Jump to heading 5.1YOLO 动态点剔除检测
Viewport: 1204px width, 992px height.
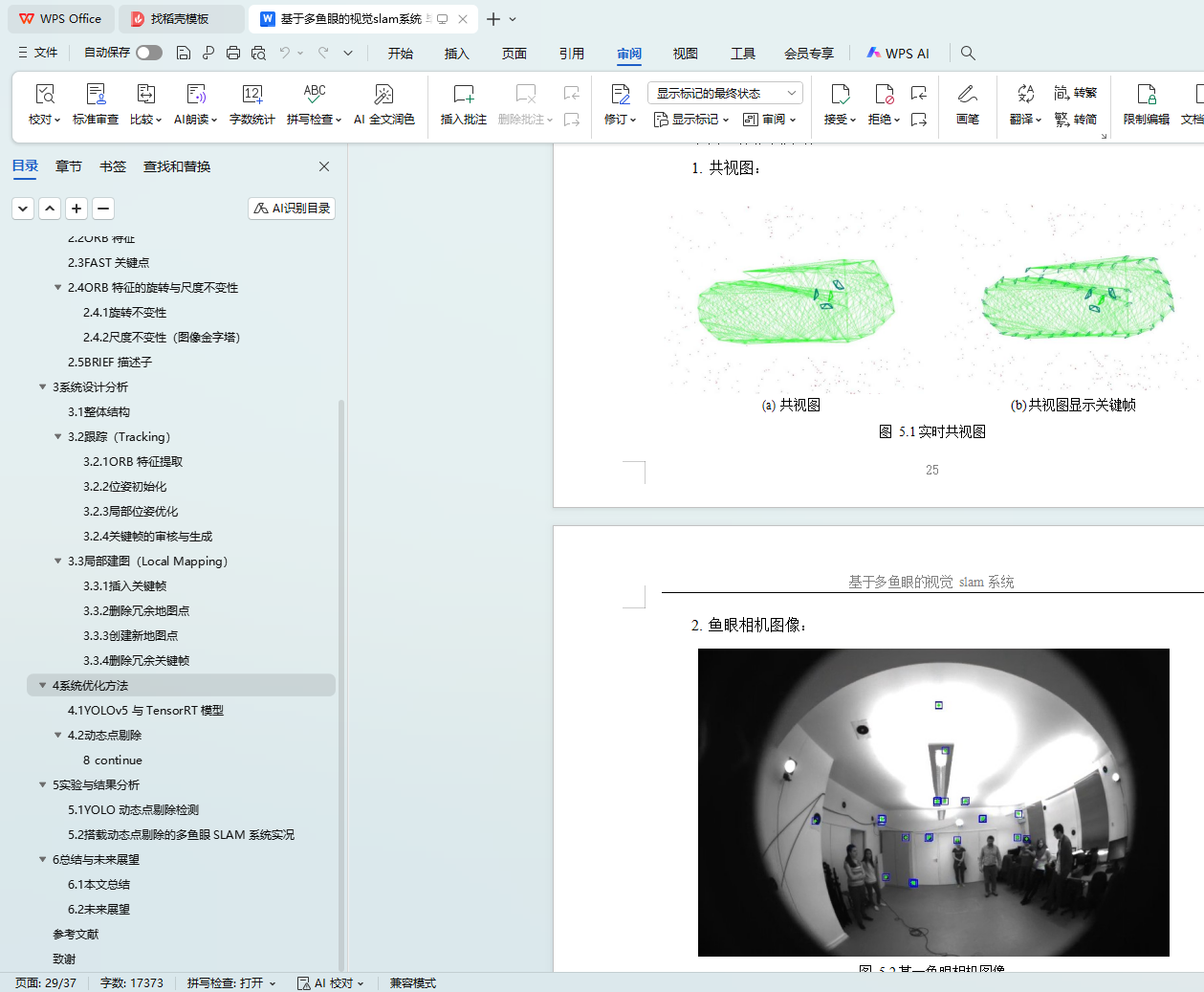[133, 809]
